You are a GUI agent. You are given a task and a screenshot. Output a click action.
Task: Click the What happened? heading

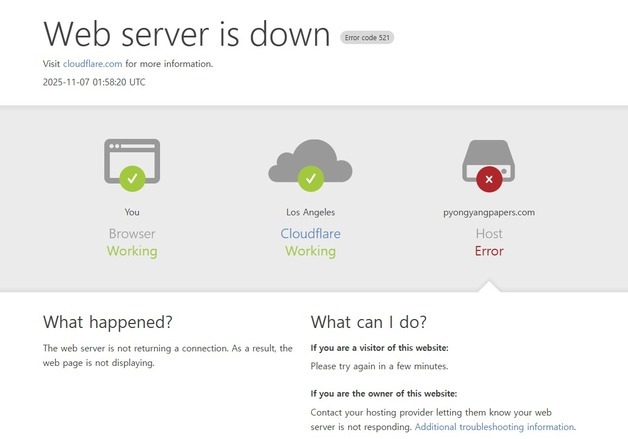pos(108,322)
